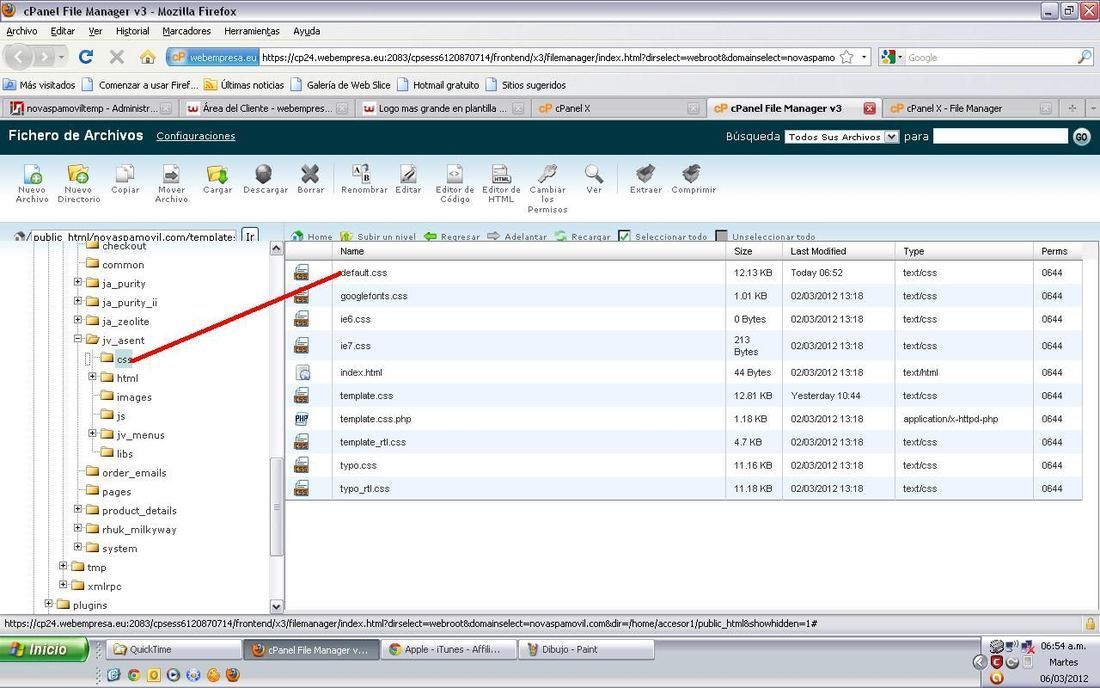Viewport: 1100px width, 688px height.
Task: Click the Subir un nivel link
Action: pyautogui.click(x=379, y=236)
